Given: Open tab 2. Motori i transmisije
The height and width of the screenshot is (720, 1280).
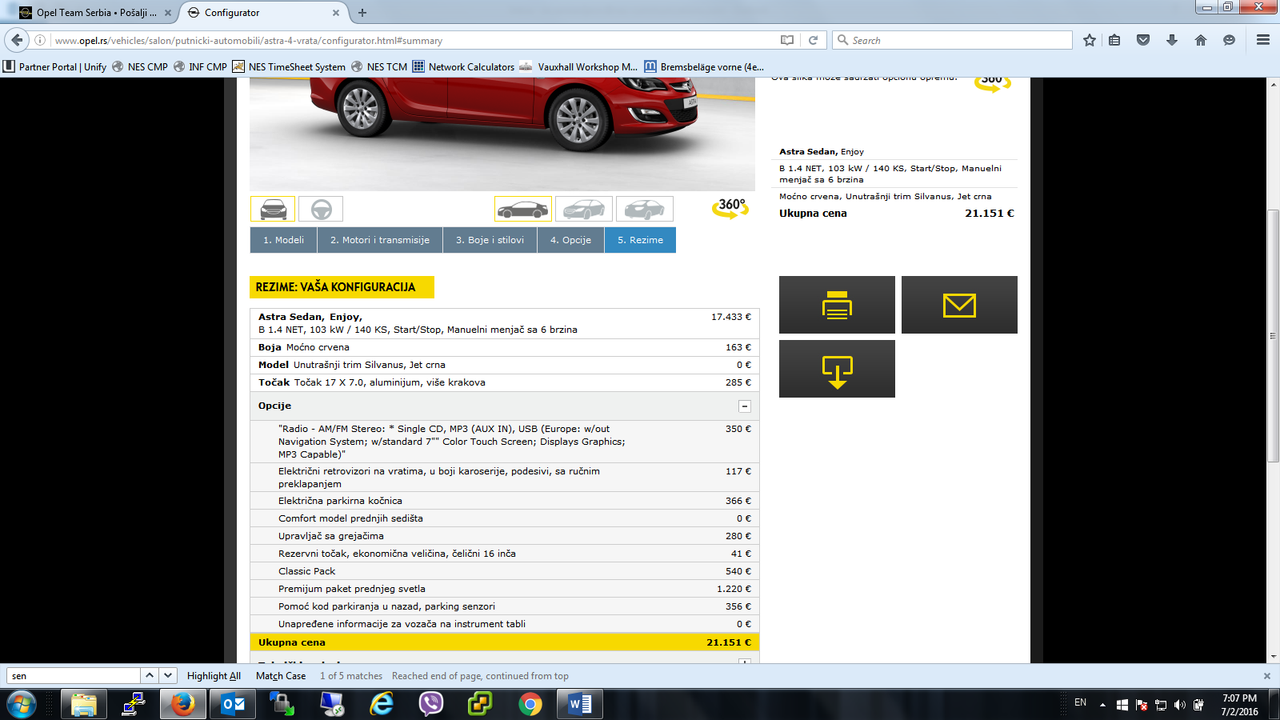Looking at the screenshot, I should (379, 240).
